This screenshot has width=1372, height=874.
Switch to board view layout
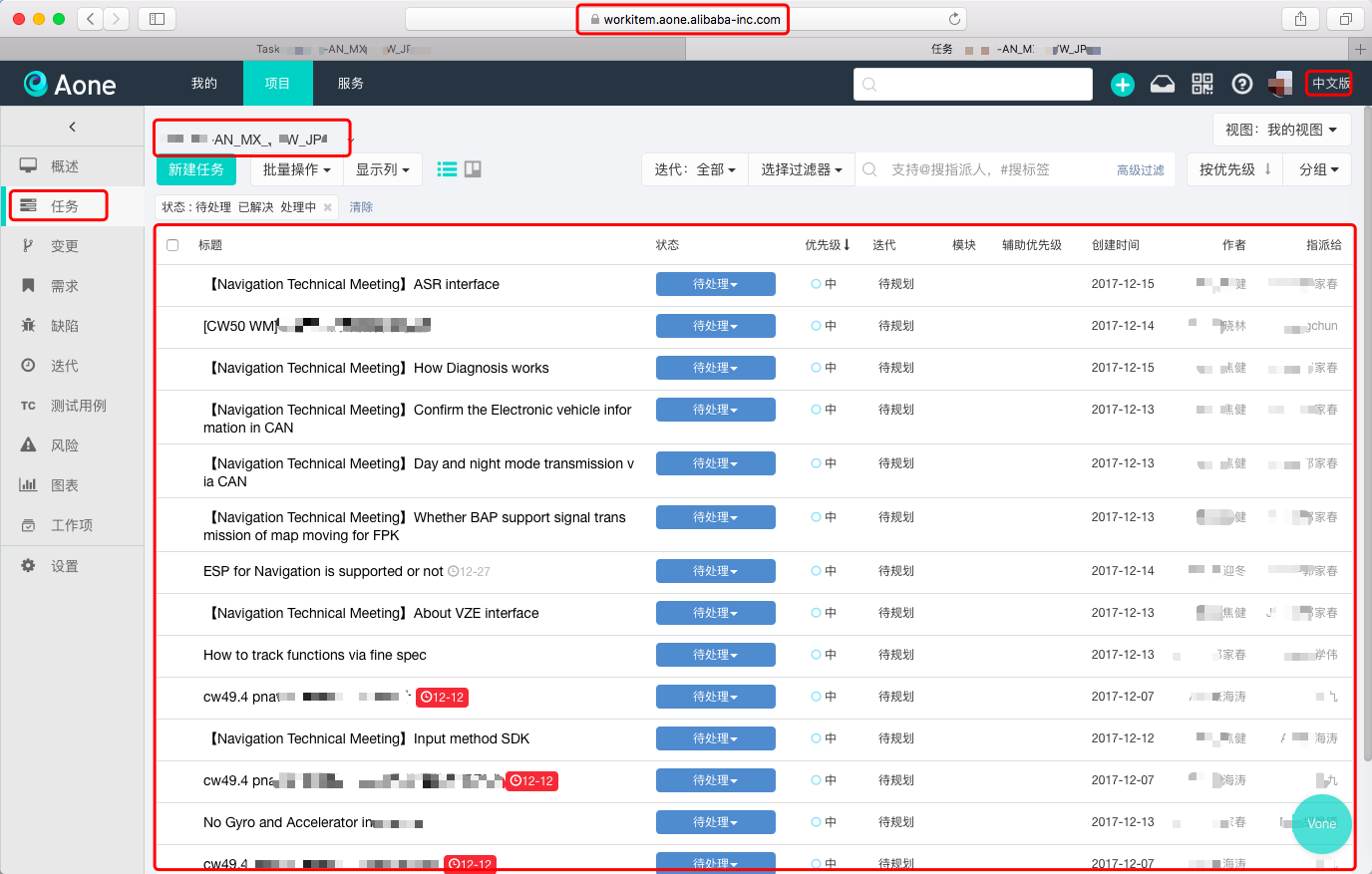point(473,169)
